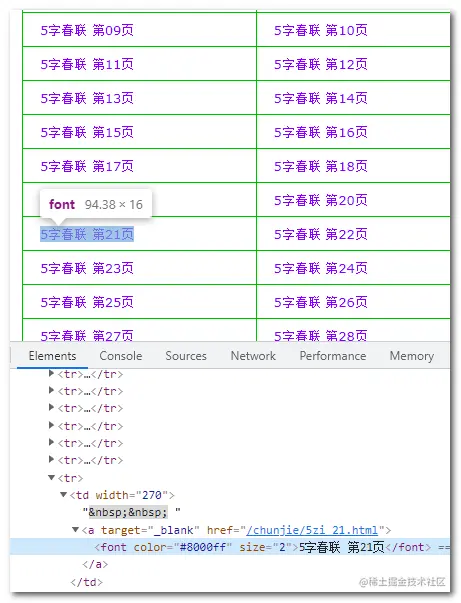Viewport: 461px width, 603px height.
Task: Click the "270" width attribute value
Action: [x=152, y=495]
